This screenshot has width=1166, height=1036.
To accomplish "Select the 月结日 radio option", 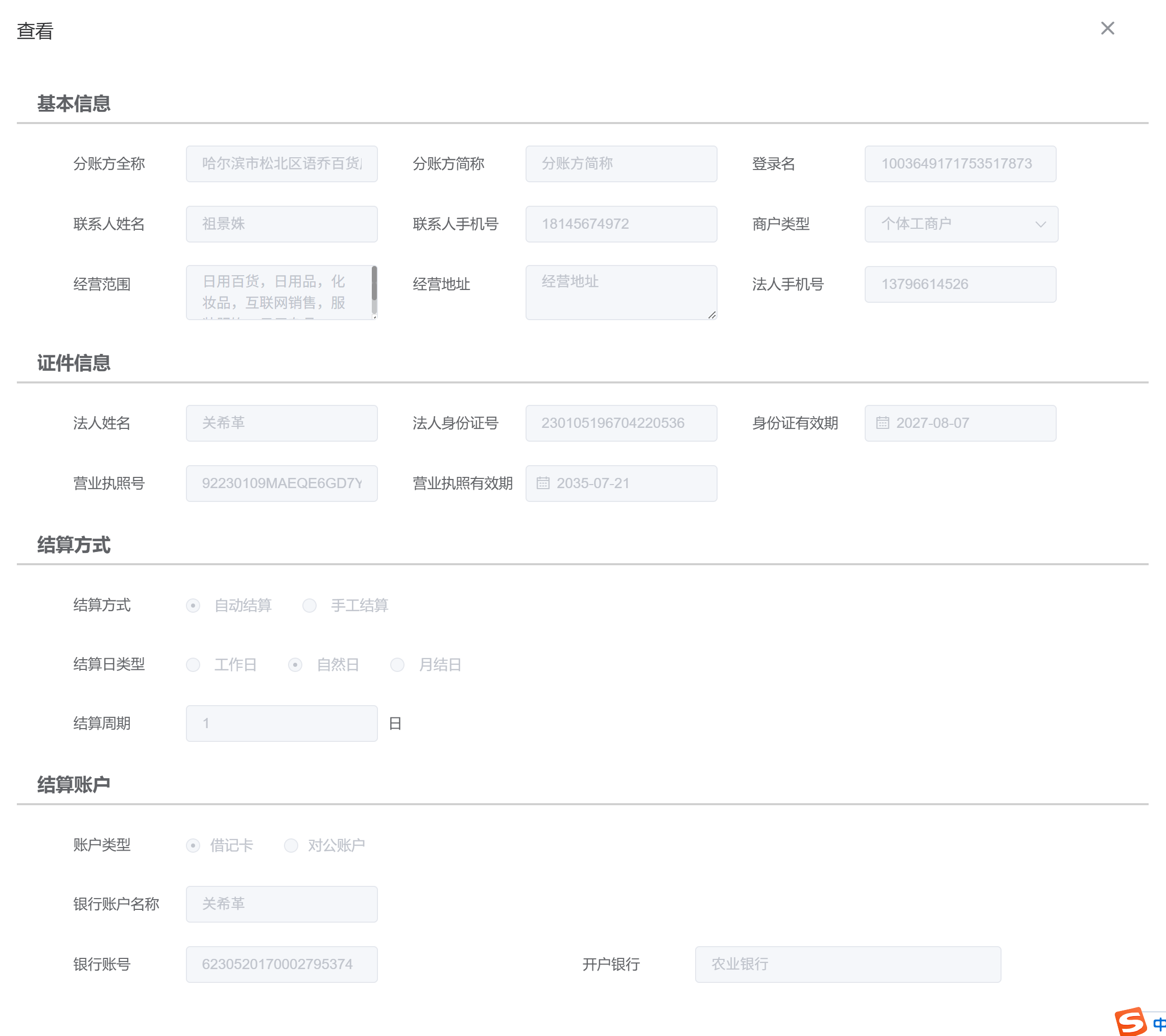I will point(397,665).
